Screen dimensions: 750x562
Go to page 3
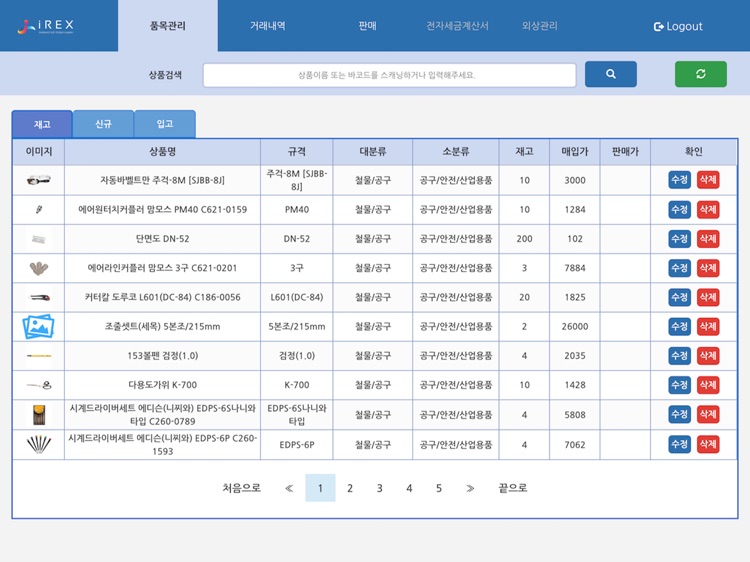coord(379,488)
